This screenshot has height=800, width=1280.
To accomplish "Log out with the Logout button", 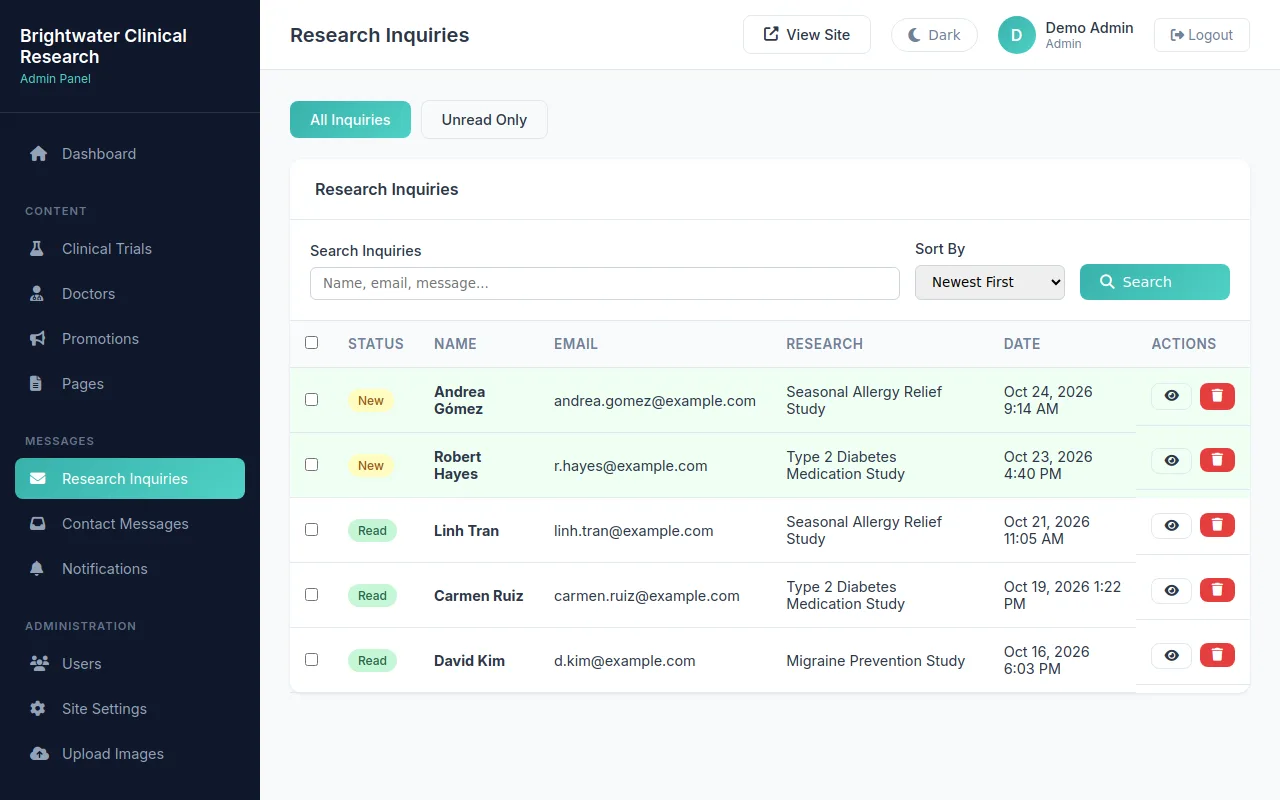I will pyautogui.click(x=1201, y=35).
